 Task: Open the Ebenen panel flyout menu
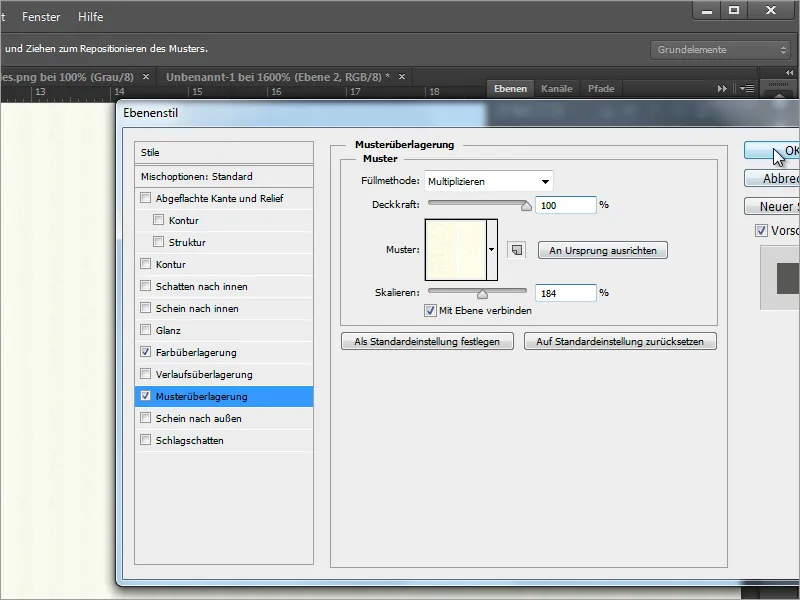click(745, 88)
